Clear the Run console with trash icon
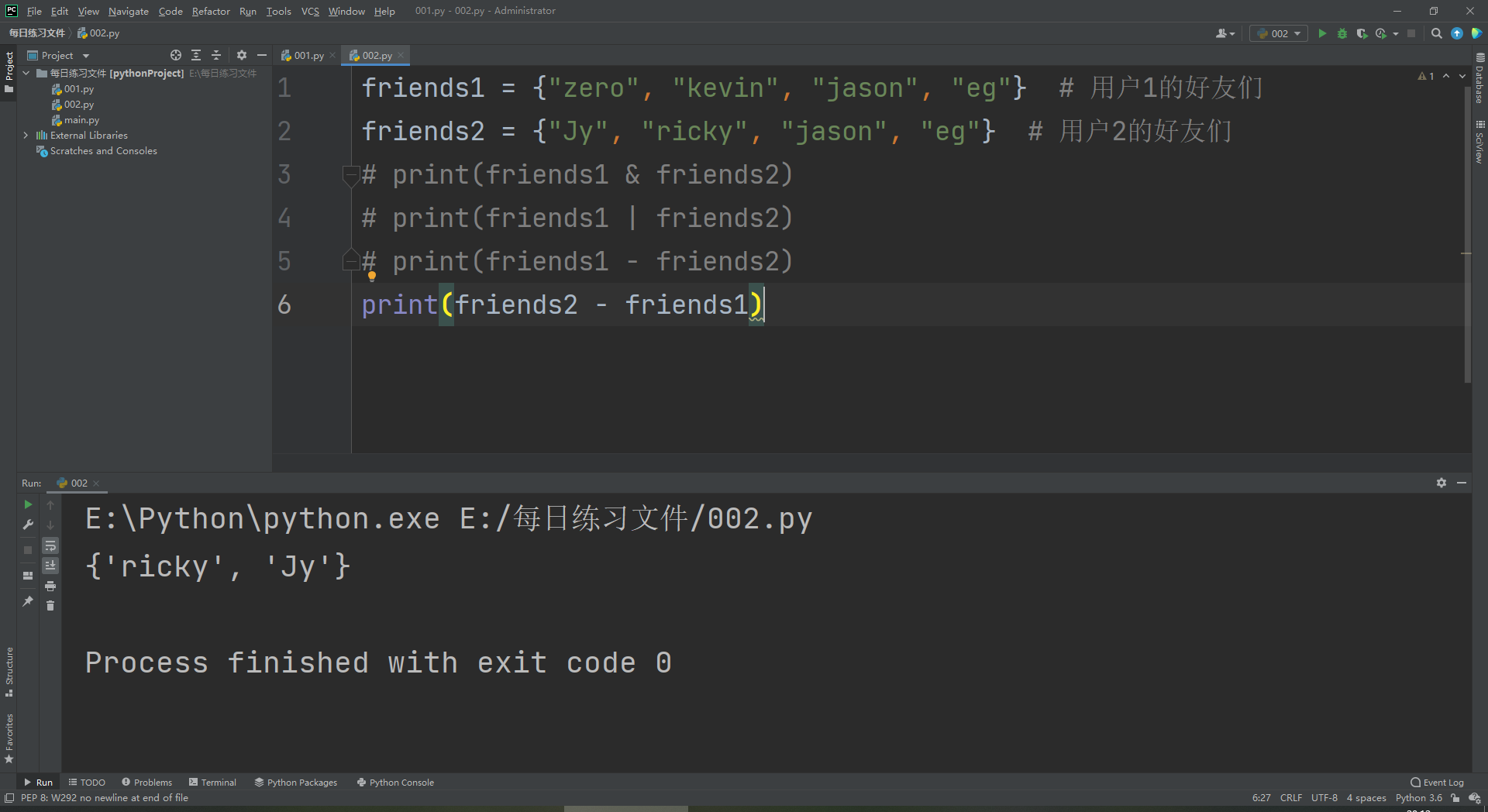This screenshot has width=1488, height=812. pyautogui.click(x=50, y=605)
